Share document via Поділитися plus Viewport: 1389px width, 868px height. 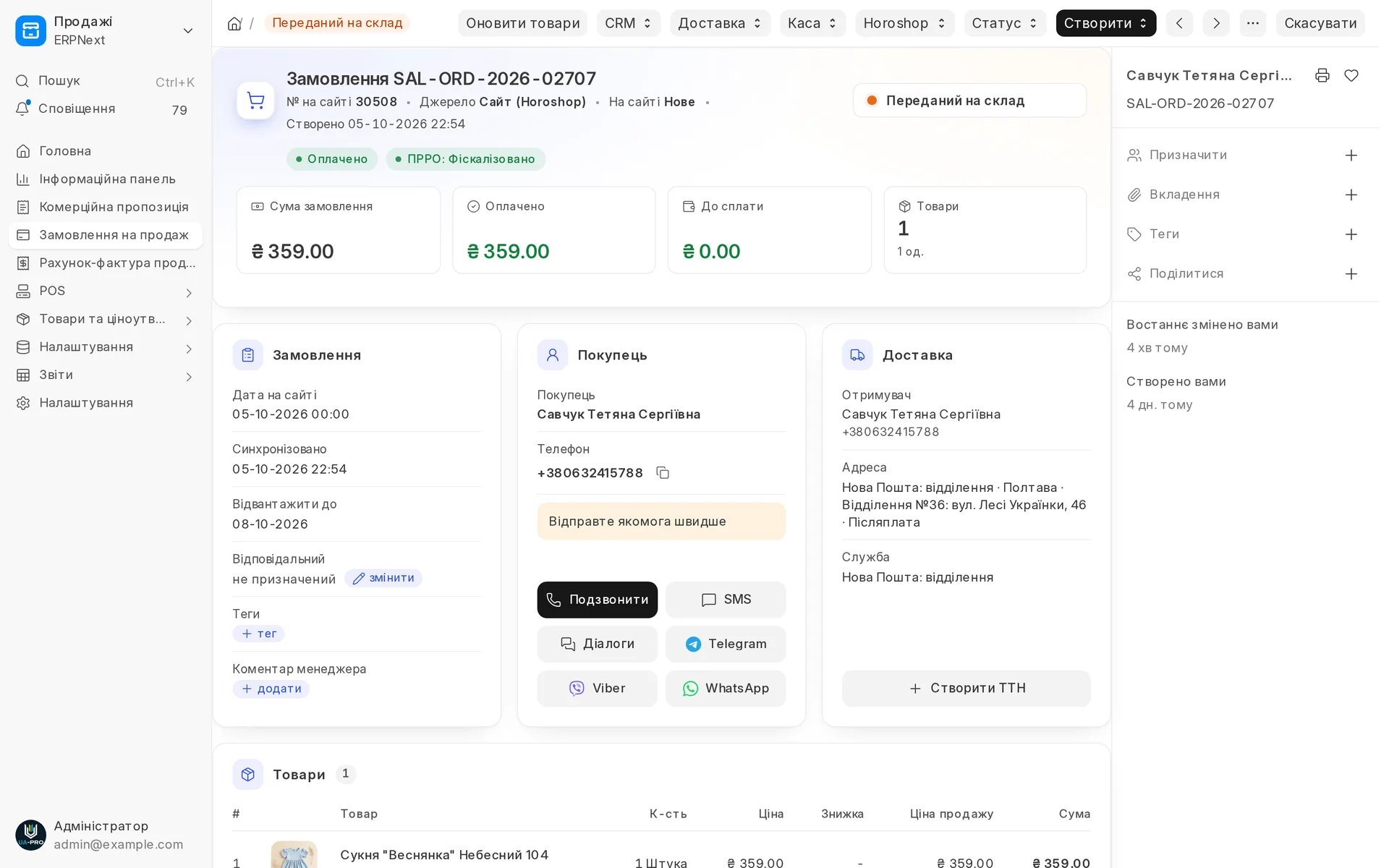pos(1351,273)
